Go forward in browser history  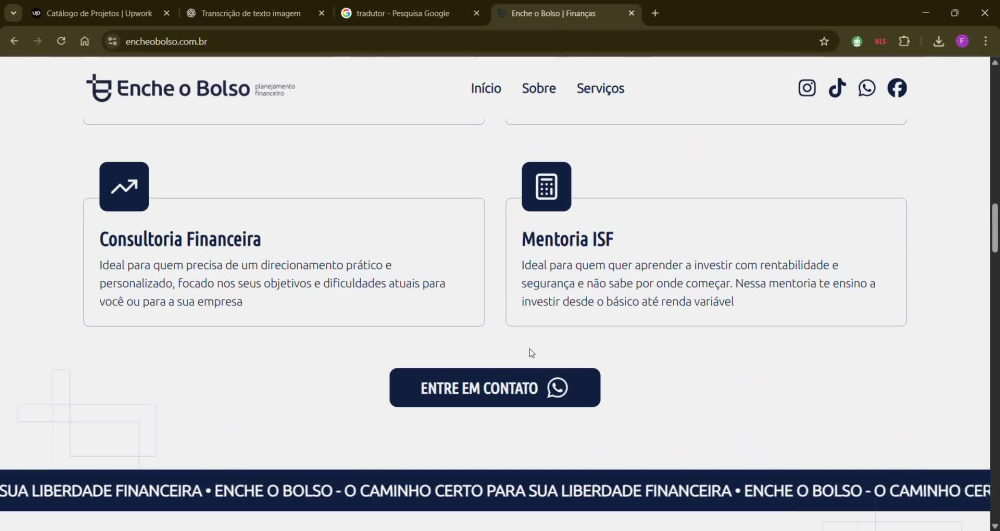pos(38,41)
